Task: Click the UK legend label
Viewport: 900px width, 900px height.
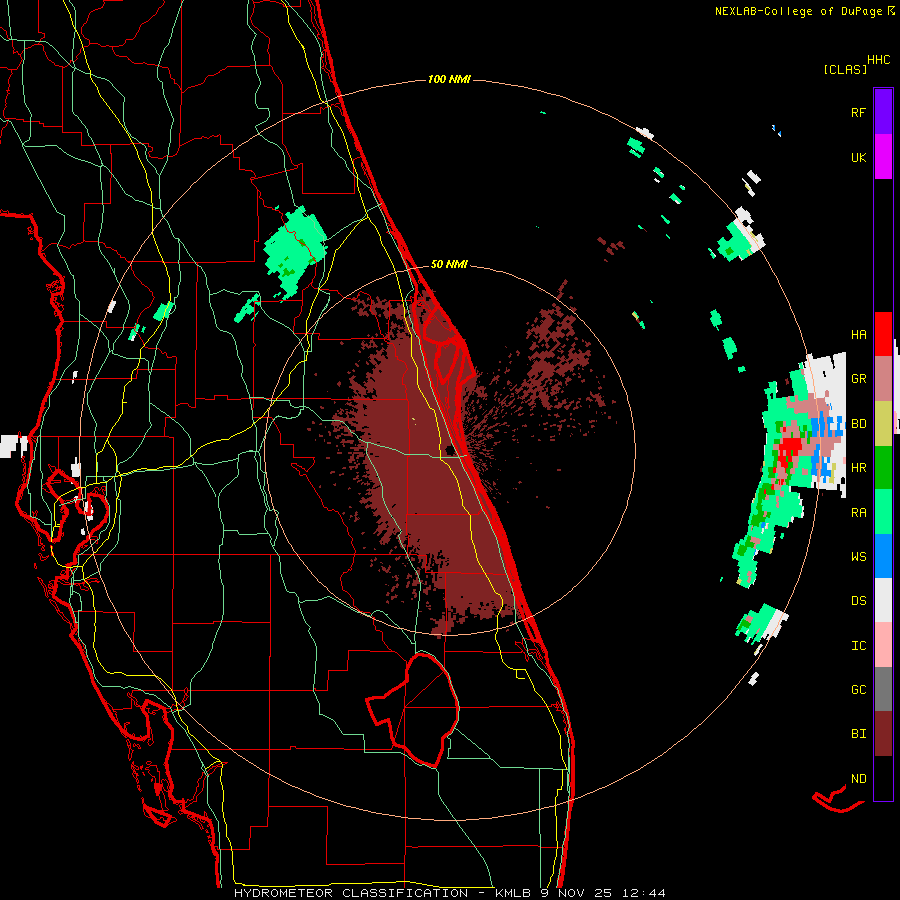Action: coord(858,157)
